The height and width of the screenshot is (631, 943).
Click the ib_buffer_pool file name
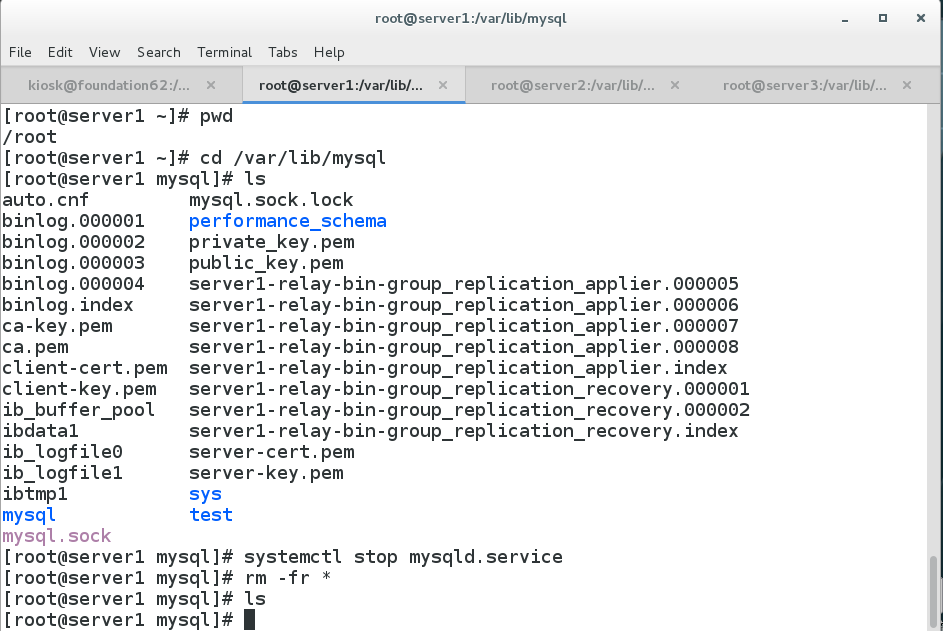pos(79,410)
